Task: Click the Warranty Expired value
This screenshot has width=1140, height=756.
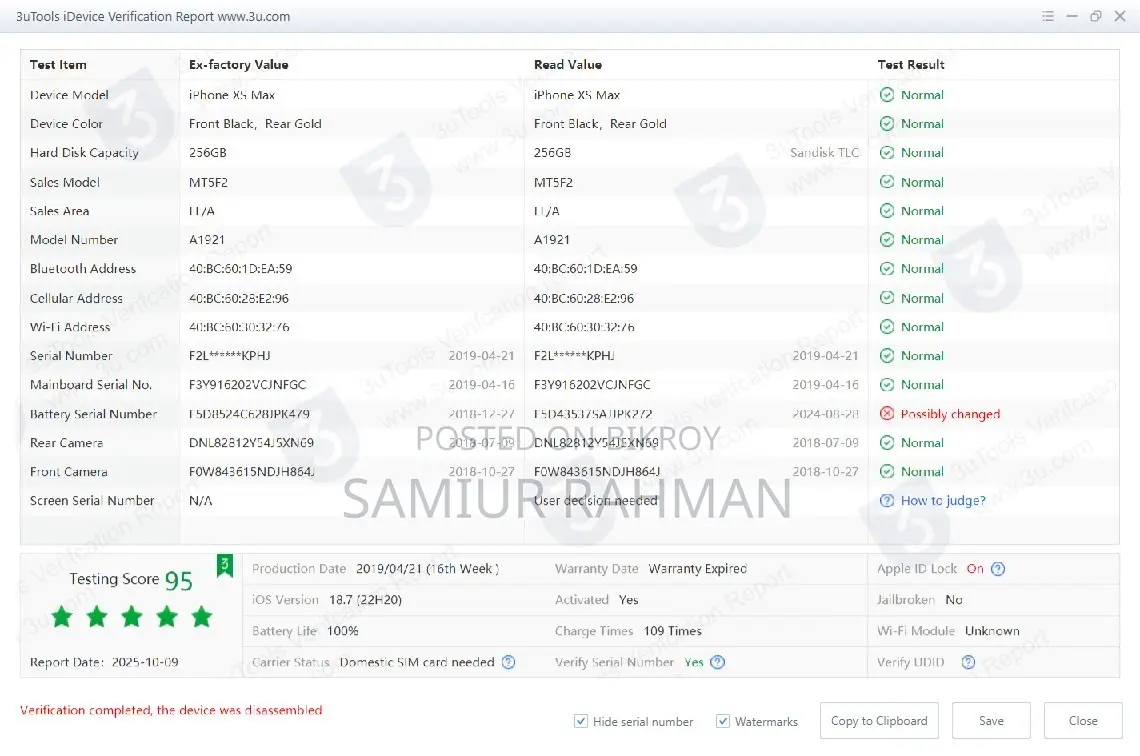Action: (697, 569)
